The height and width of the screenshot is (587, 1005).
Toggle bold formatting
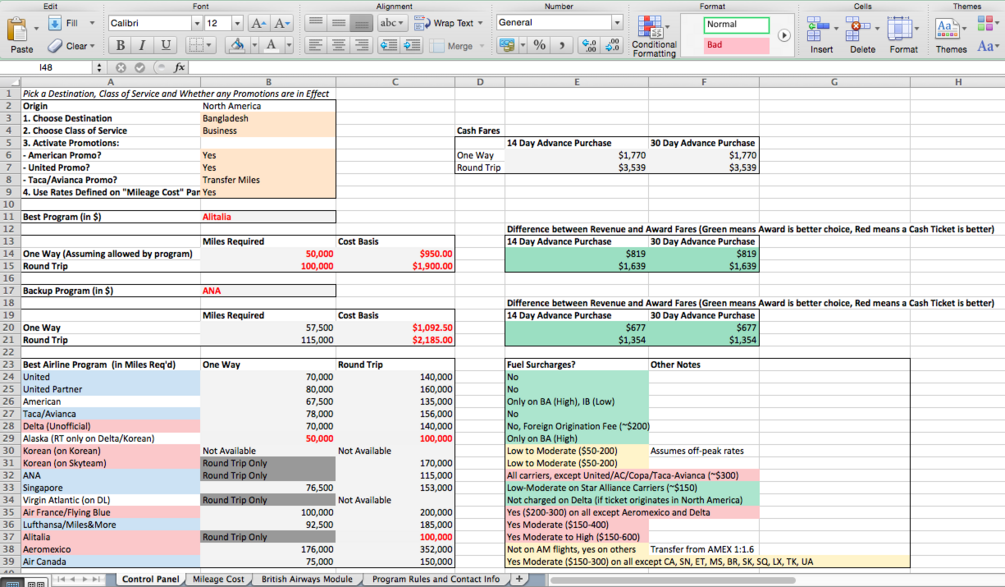120,45
